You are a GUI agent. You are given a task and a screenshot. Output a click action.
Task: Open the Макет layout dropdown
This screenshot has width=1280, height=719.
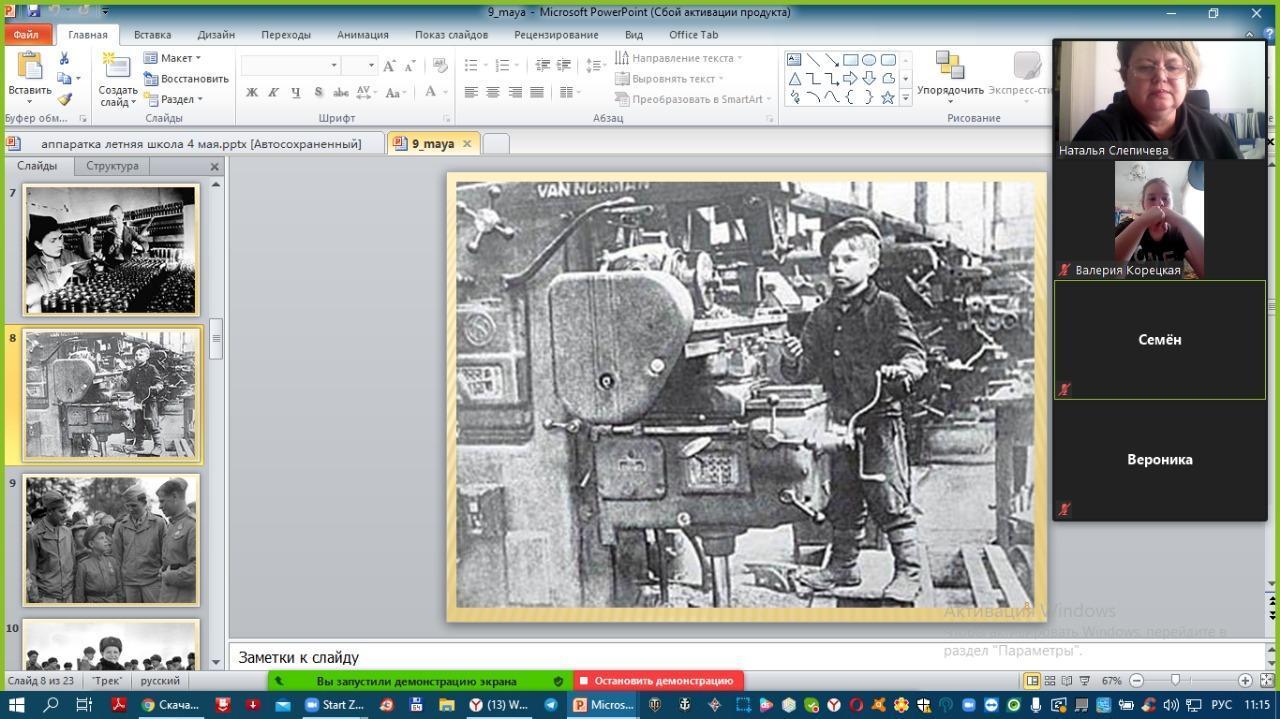173,58
